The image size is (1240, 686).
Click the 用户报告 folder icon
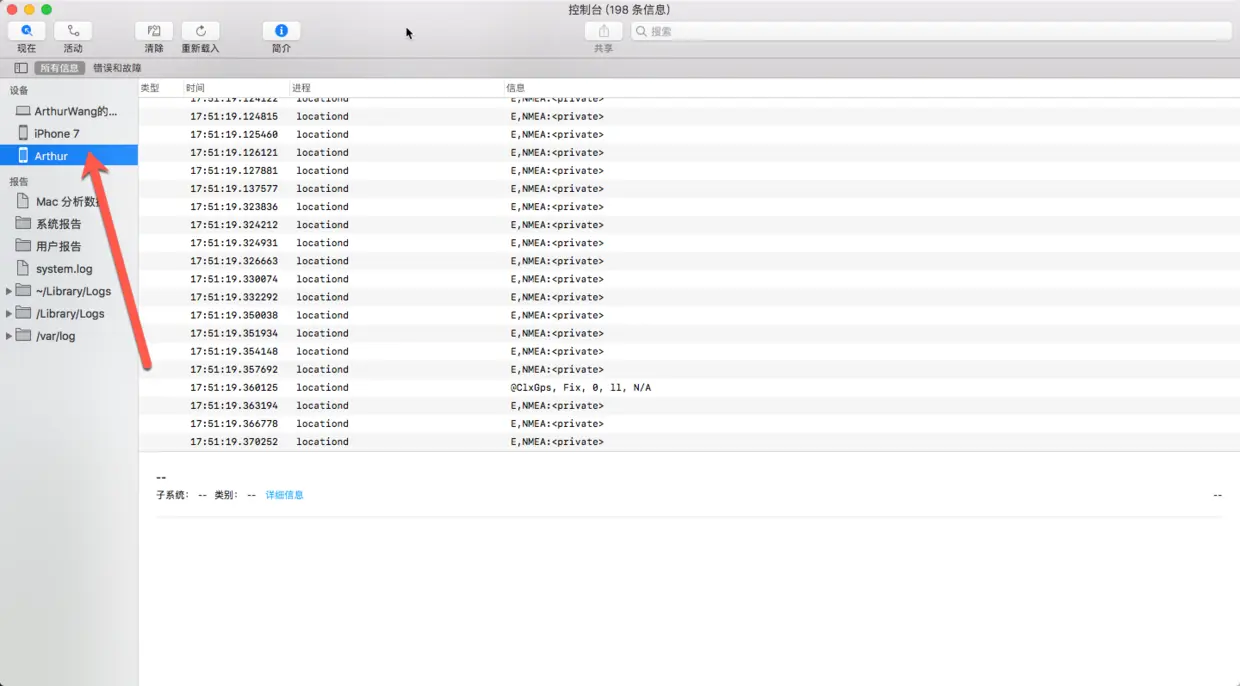coord(24,246)
